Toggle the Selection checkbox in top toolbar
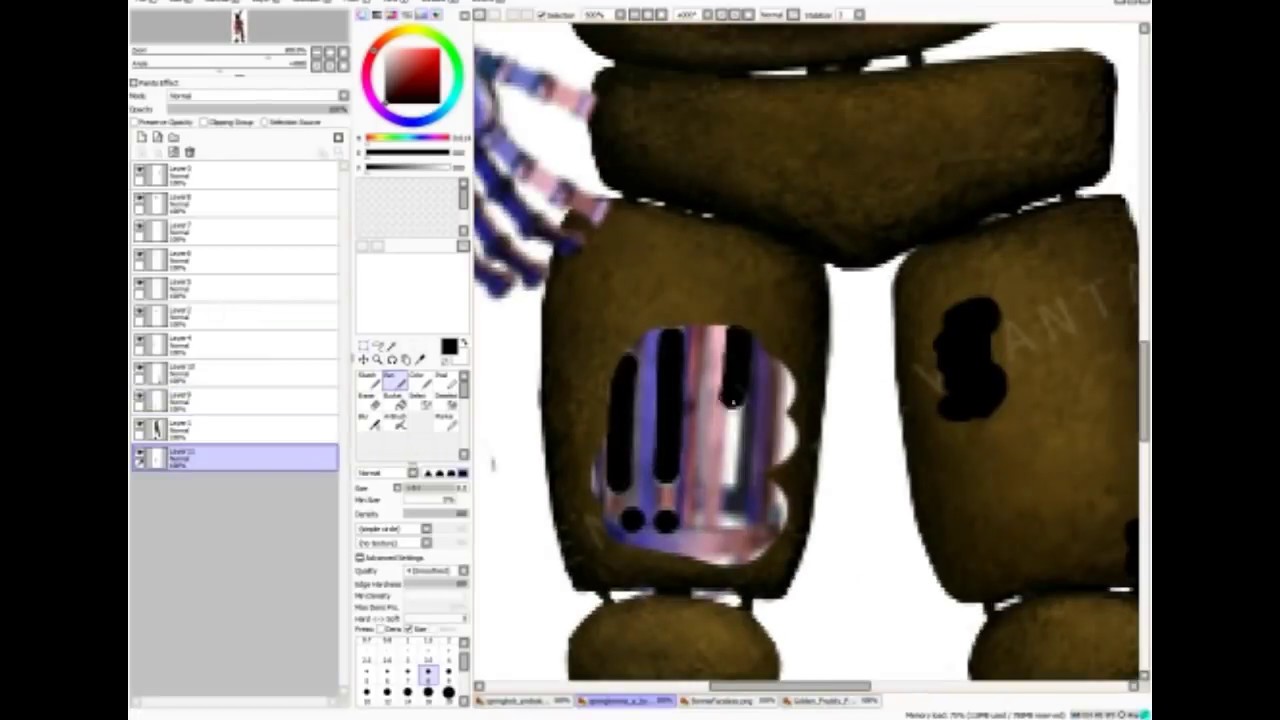Image resolution: width=1280 pixels, height=720 pixels. click(541, 15)
